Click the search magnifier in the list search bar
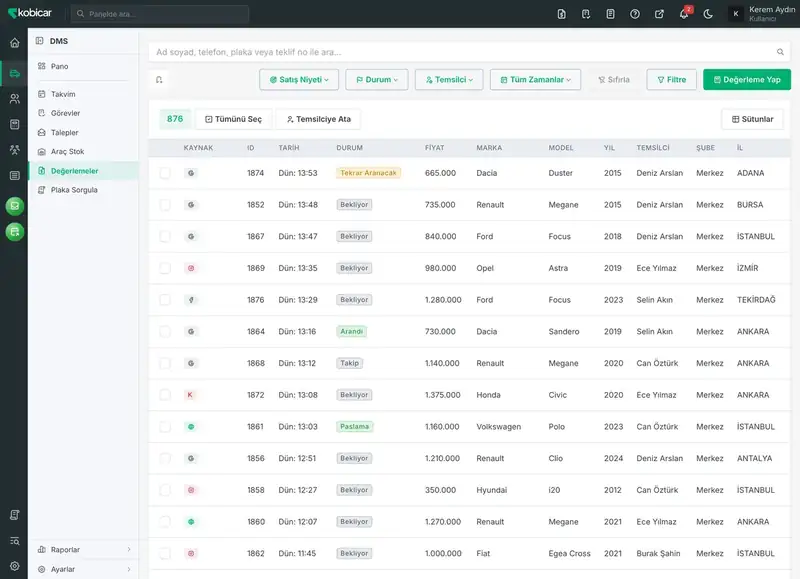Screen dimensions: 800x579 click(x=780, y=52)
